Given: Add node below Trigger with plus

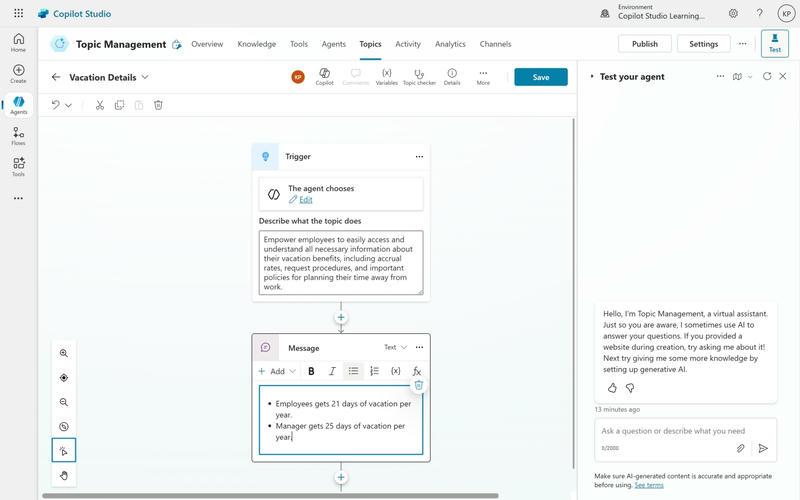Looking at the screenshot, I should click(x=341, y=317).
